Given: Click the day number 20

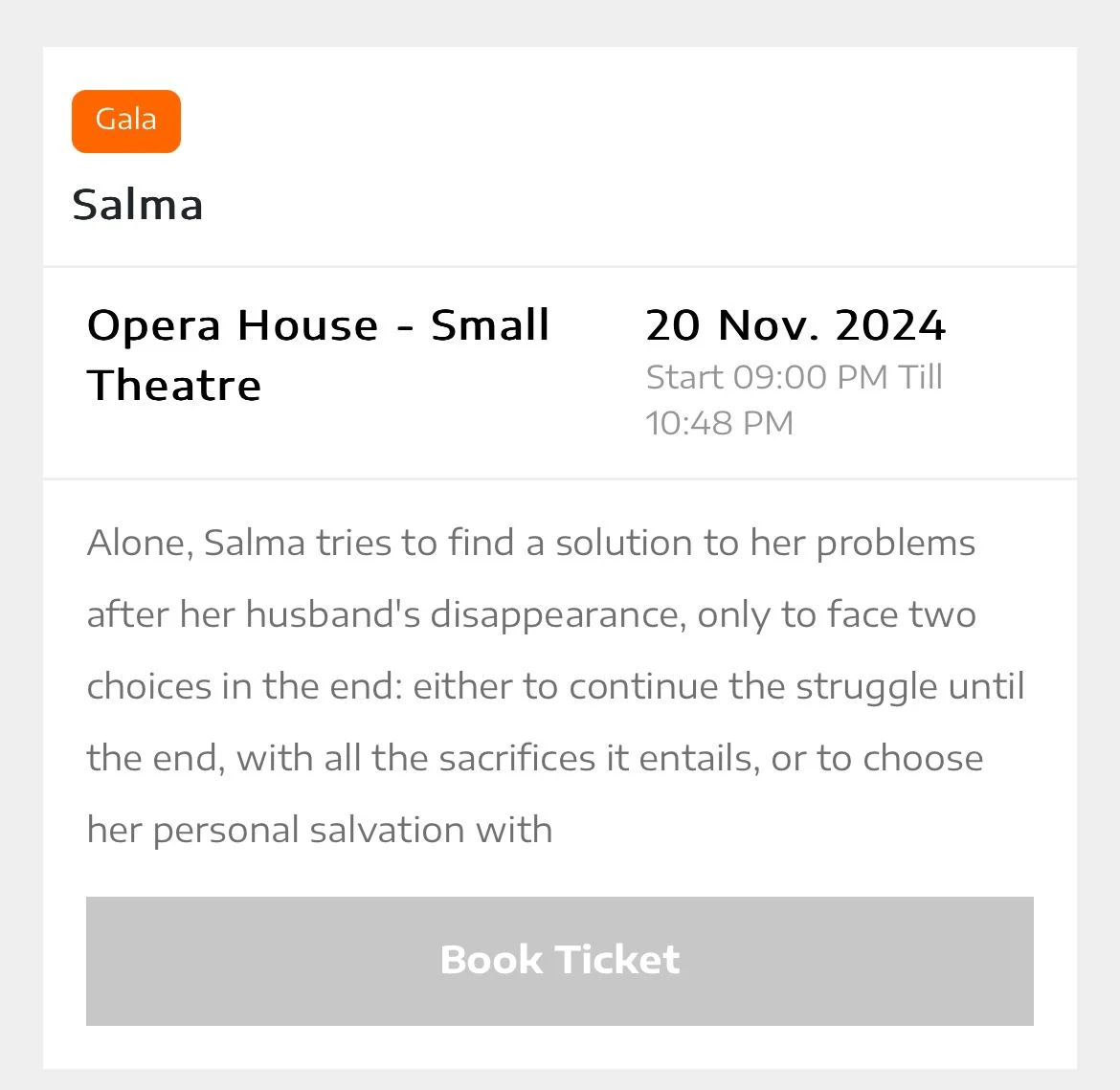Looking at the screenshot, I should click(x=673, y=325).
